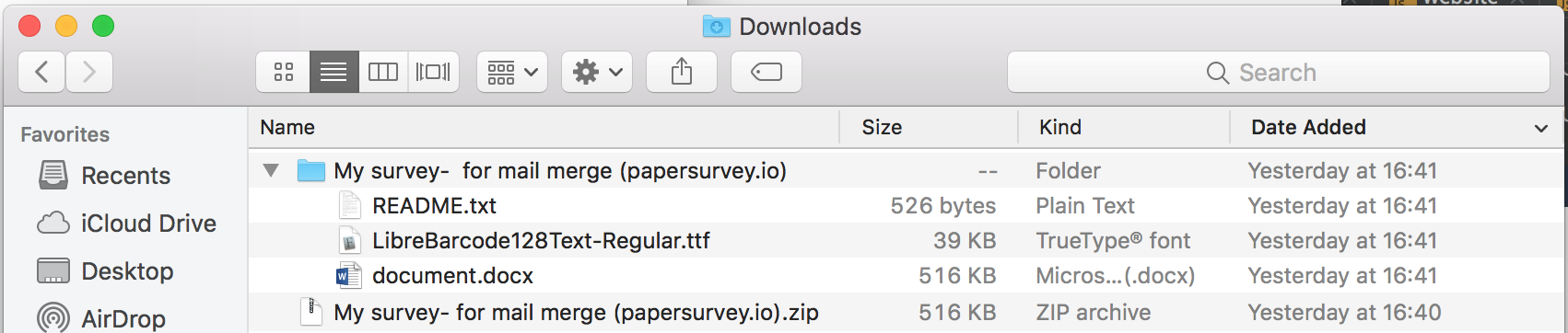This screenshot has width=1568, height=333.
Task: Click the Search field
Action: pyautogui.click(x=1279, y=72)
